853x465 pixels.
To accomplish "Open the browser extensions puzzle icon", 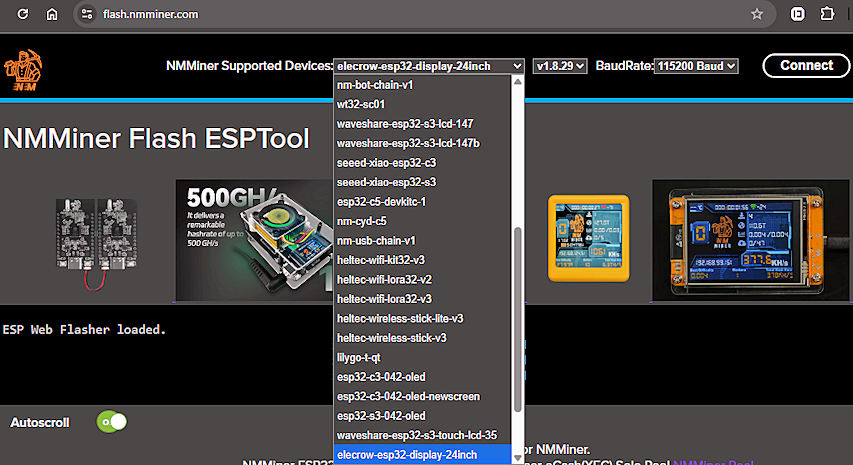I will click(827, 14).
